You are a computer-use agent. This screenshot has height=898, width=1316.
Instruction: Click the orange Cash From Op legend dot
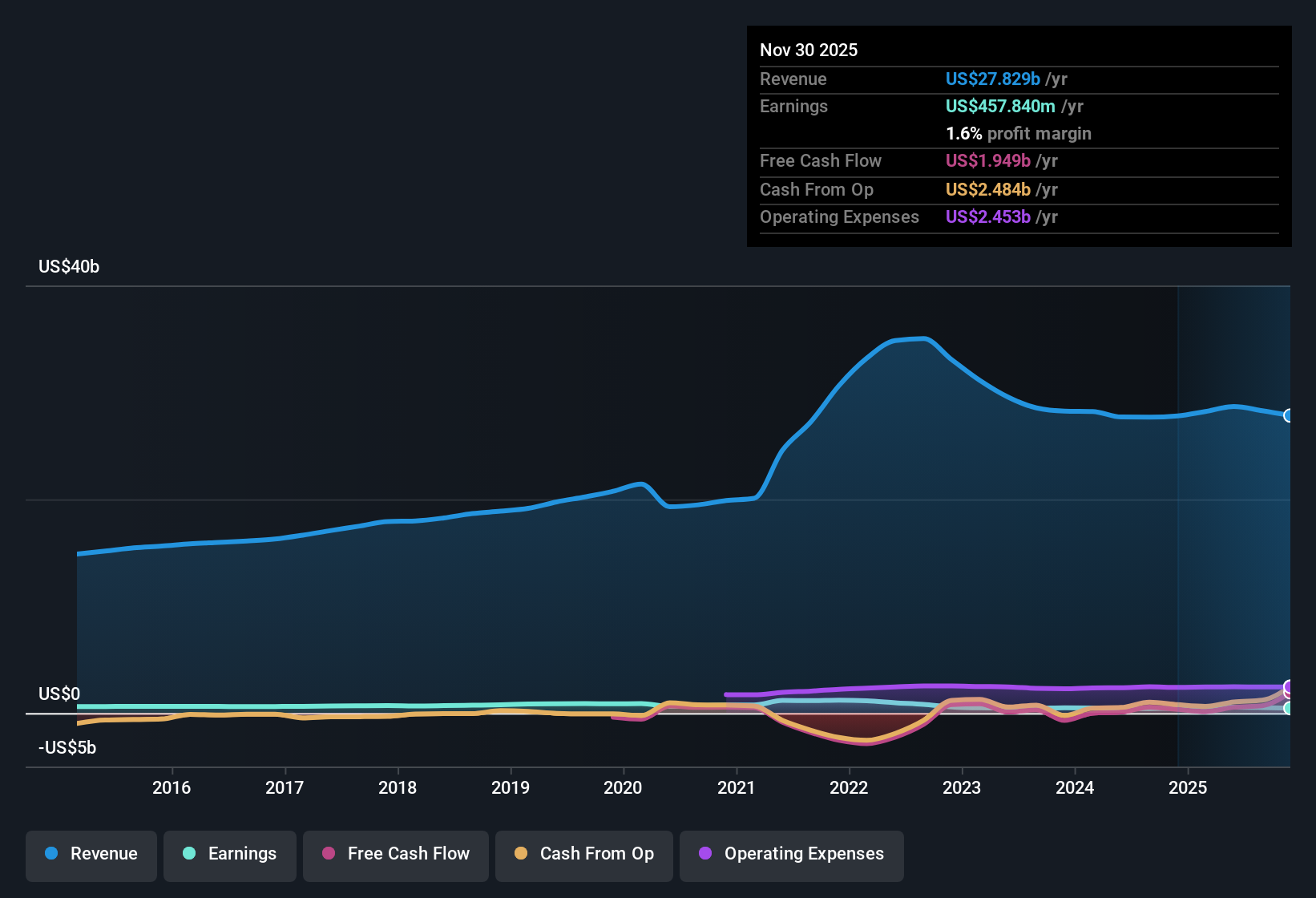(522, 854)
